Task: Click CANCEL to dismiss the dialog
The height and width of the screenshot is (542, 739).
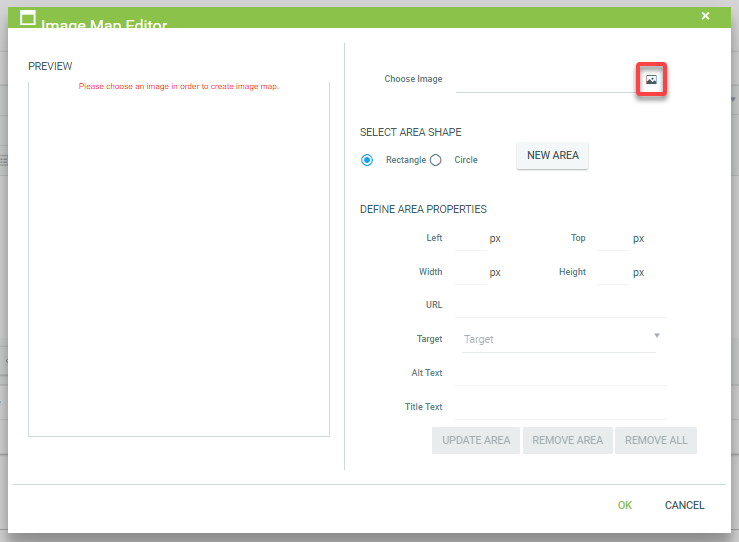Action: tap(684, 505)
